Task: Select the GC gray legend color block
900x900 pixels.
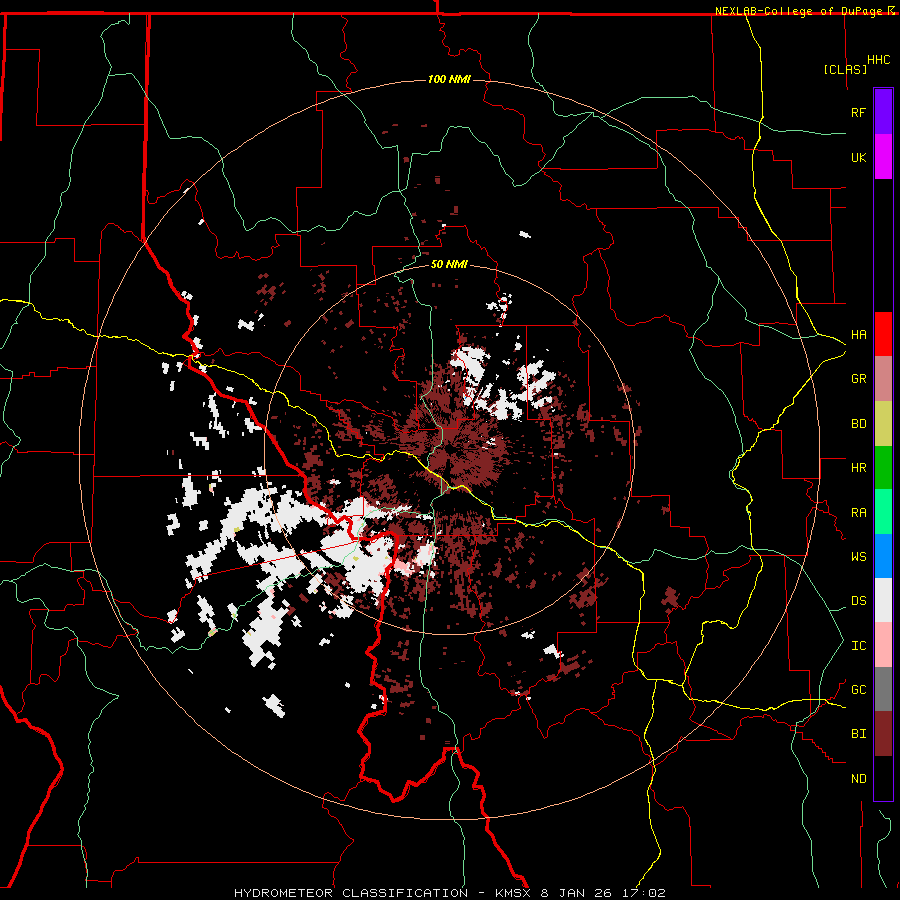Action: [x=883, y=689]
